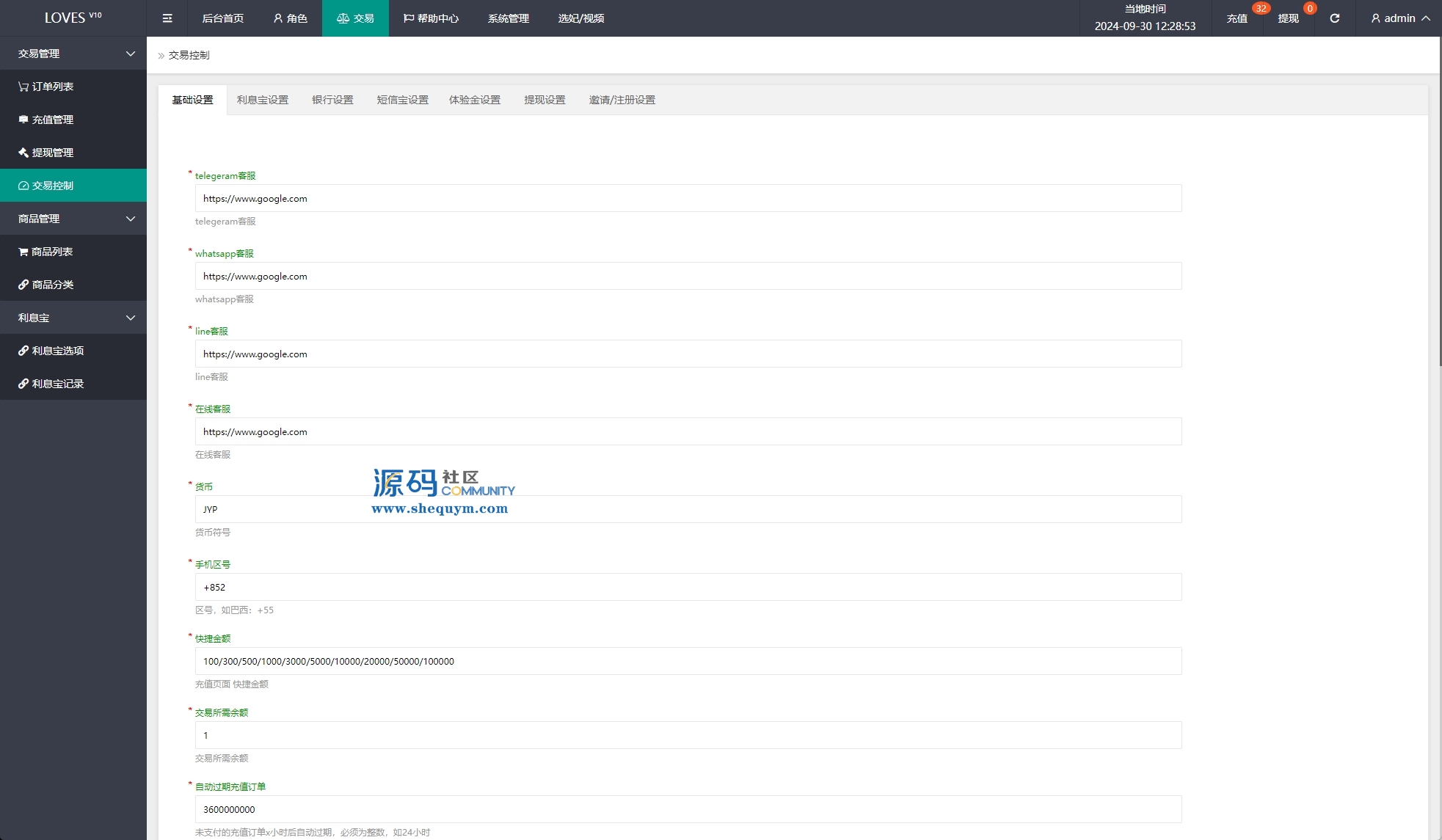Open 利息宝选项 sidebar entry
The width and height of the screenshot is (1442, 840).
click(57, 351)
